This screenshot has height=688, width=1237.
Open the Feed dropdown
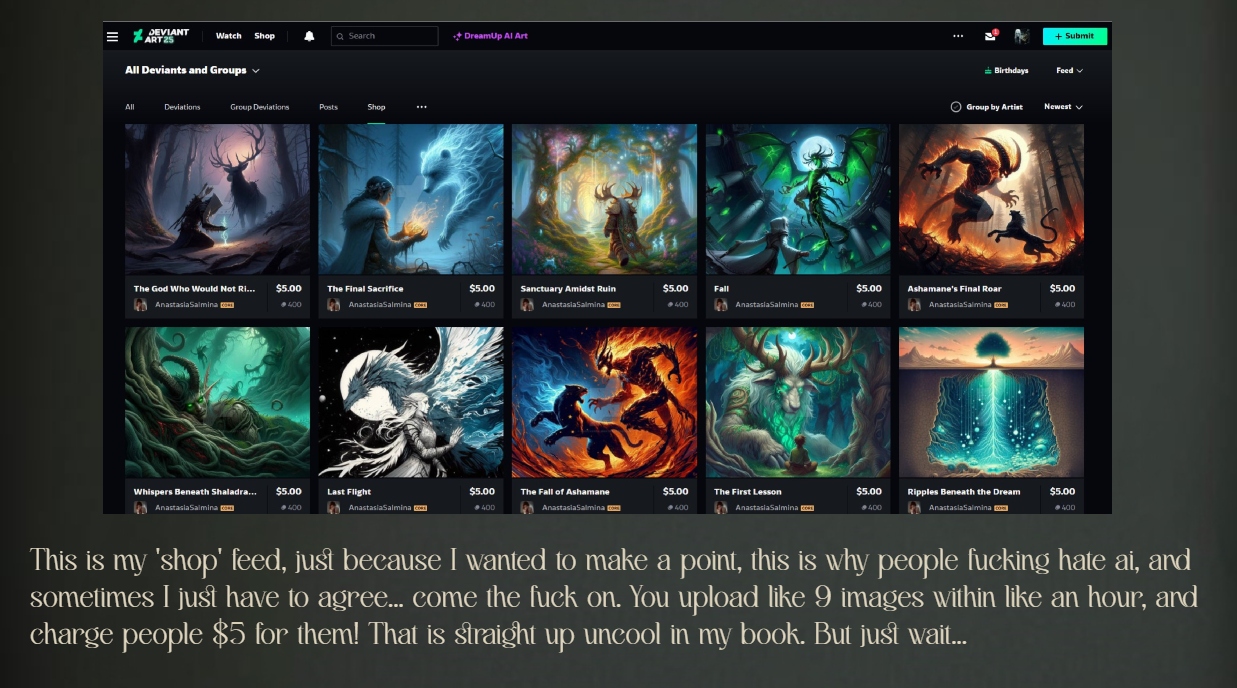1069,71
